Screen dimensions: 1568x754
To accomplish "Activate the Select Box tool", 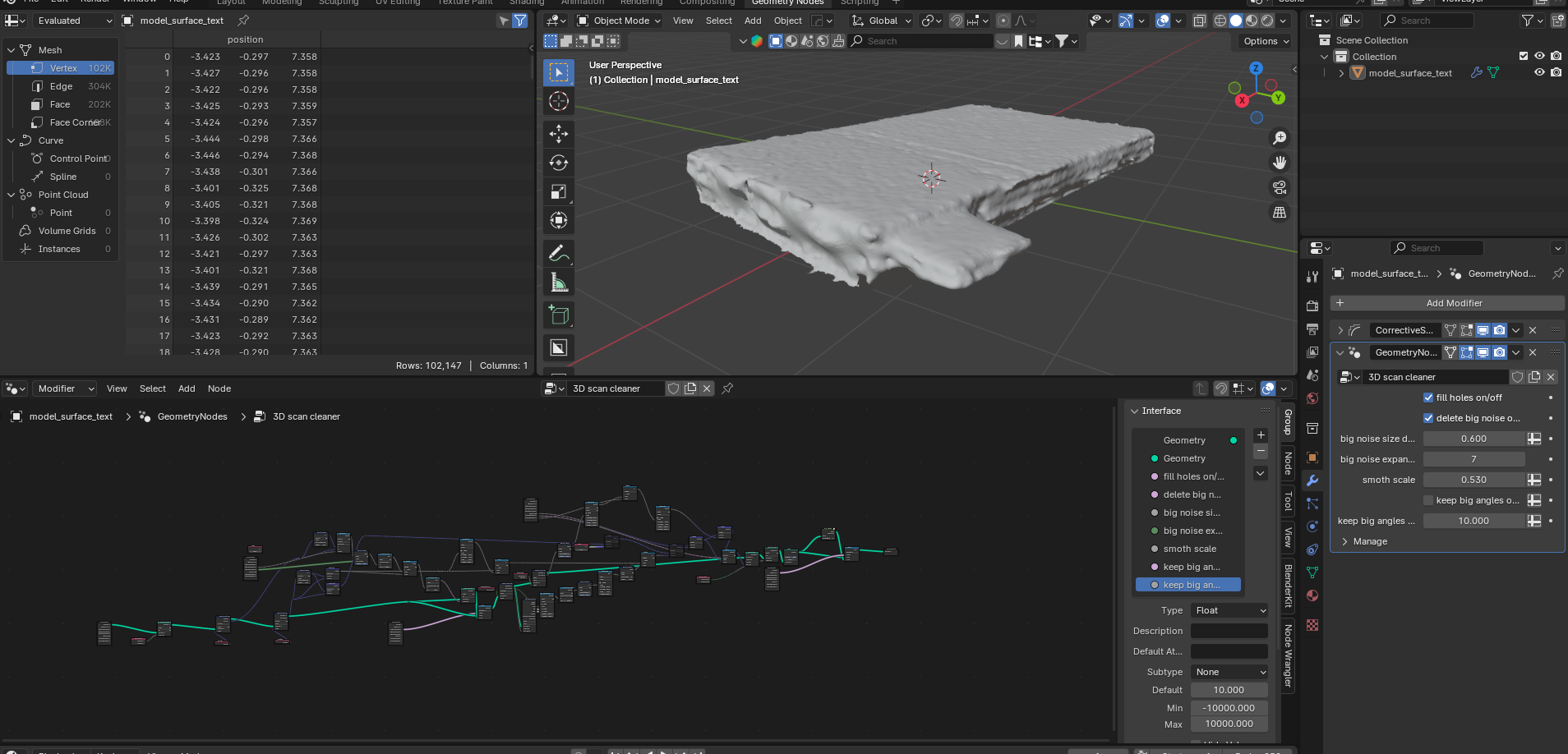I will [559, 72].
